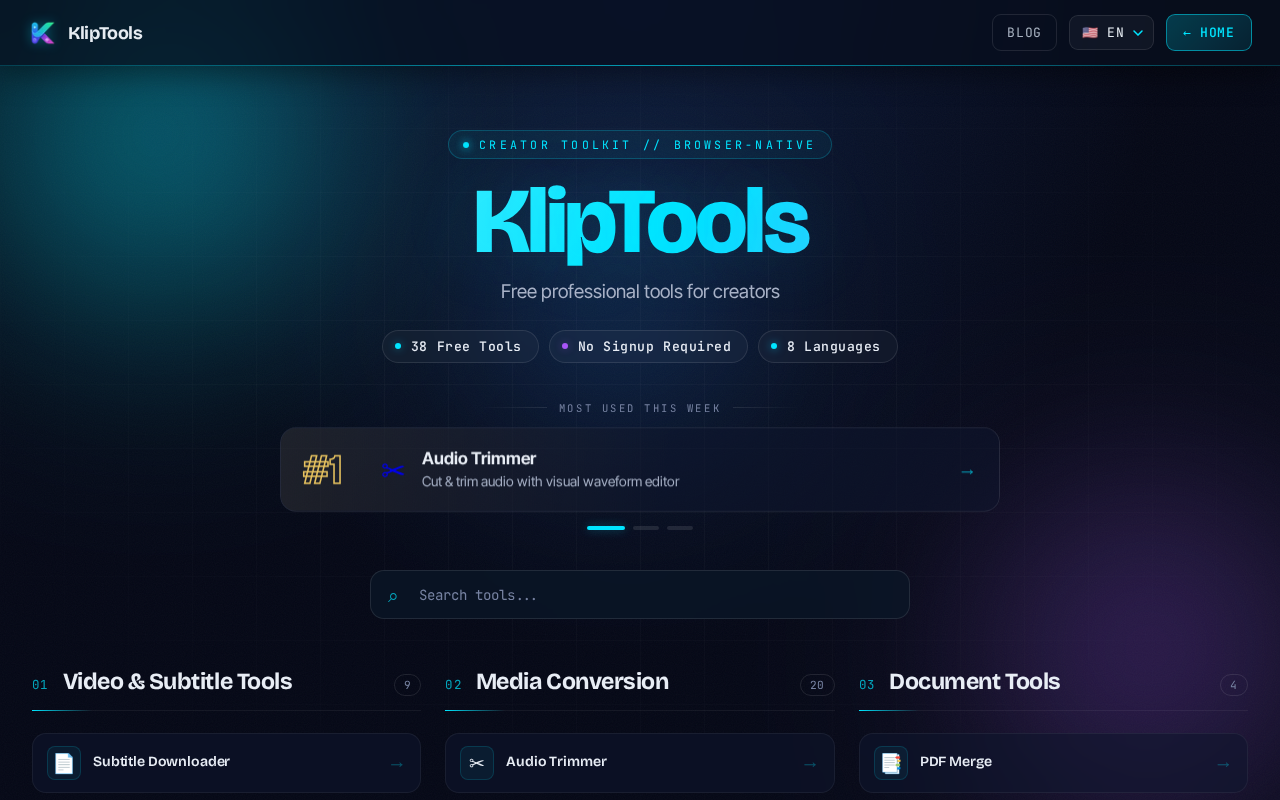Click the PDF Merge pages icon
1280x800 pixels.
click(x=891, y=763)
